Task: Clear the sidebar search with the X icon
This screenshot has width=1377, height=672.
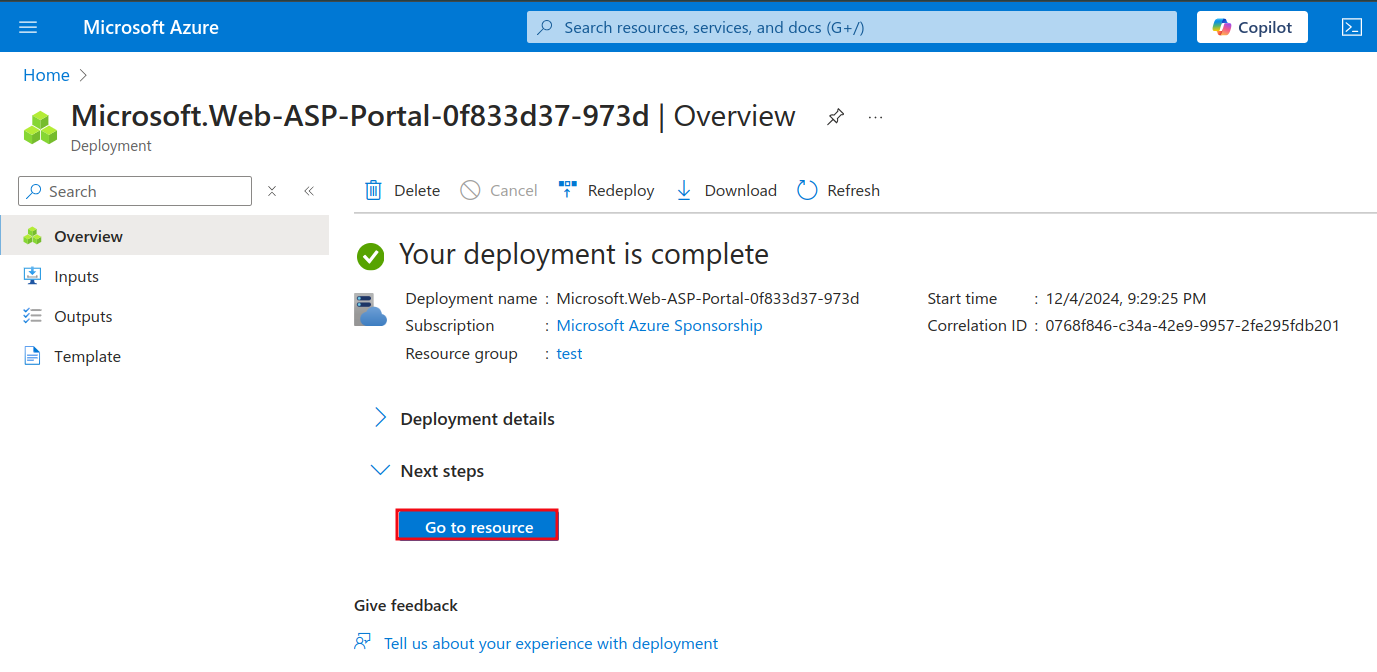Action: tap(272, 191)
